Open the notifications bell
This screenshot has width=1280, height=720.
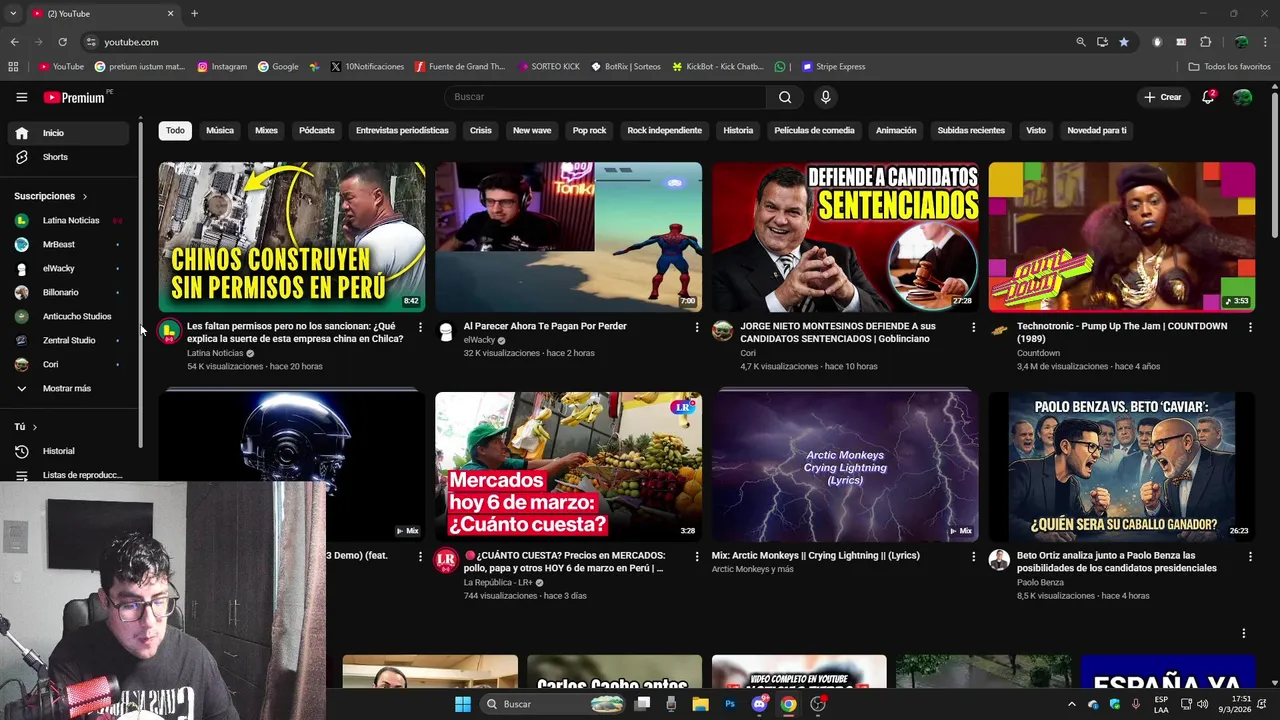[x=1208, y=97]
